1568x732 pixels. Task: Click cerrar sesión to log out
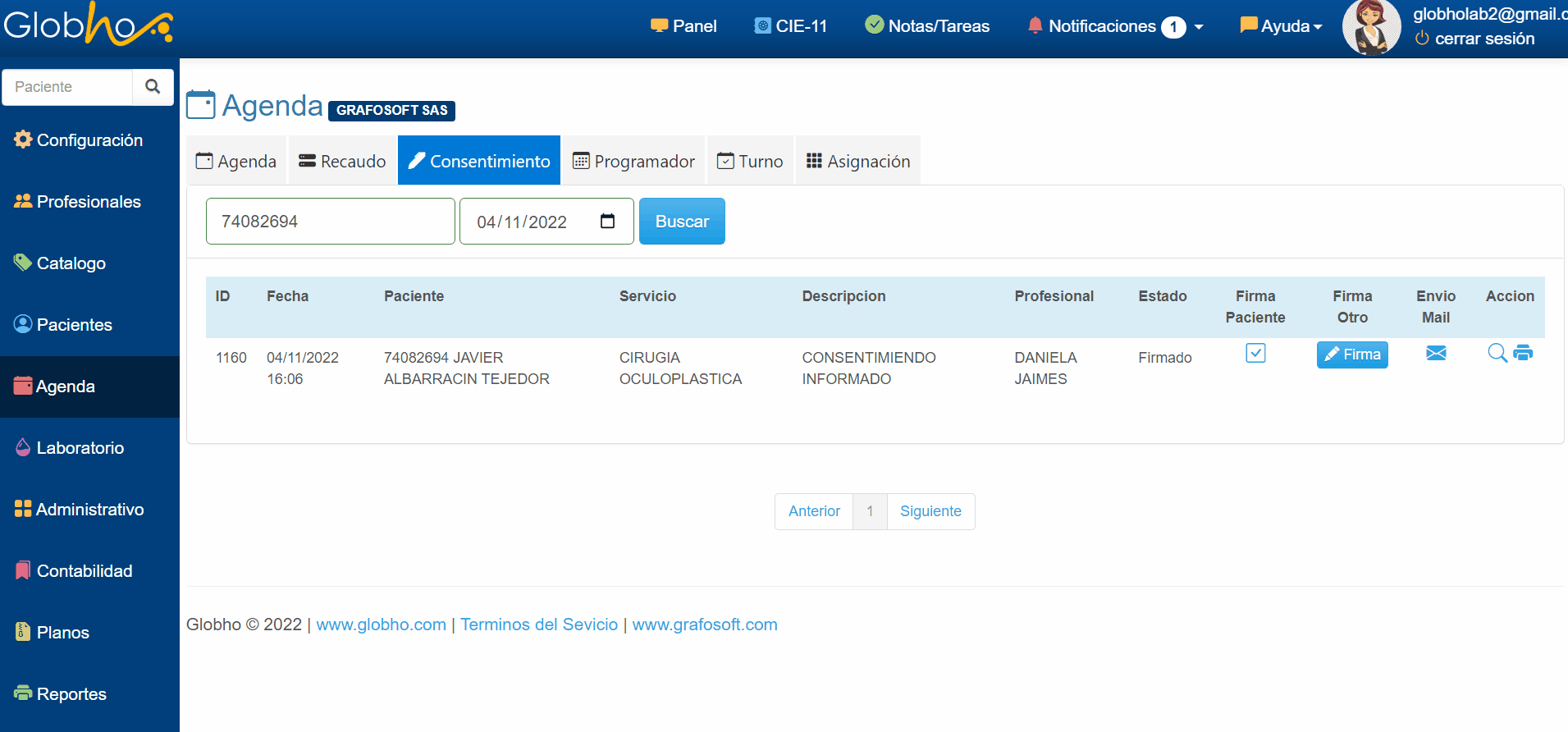tap(1483, 39)
